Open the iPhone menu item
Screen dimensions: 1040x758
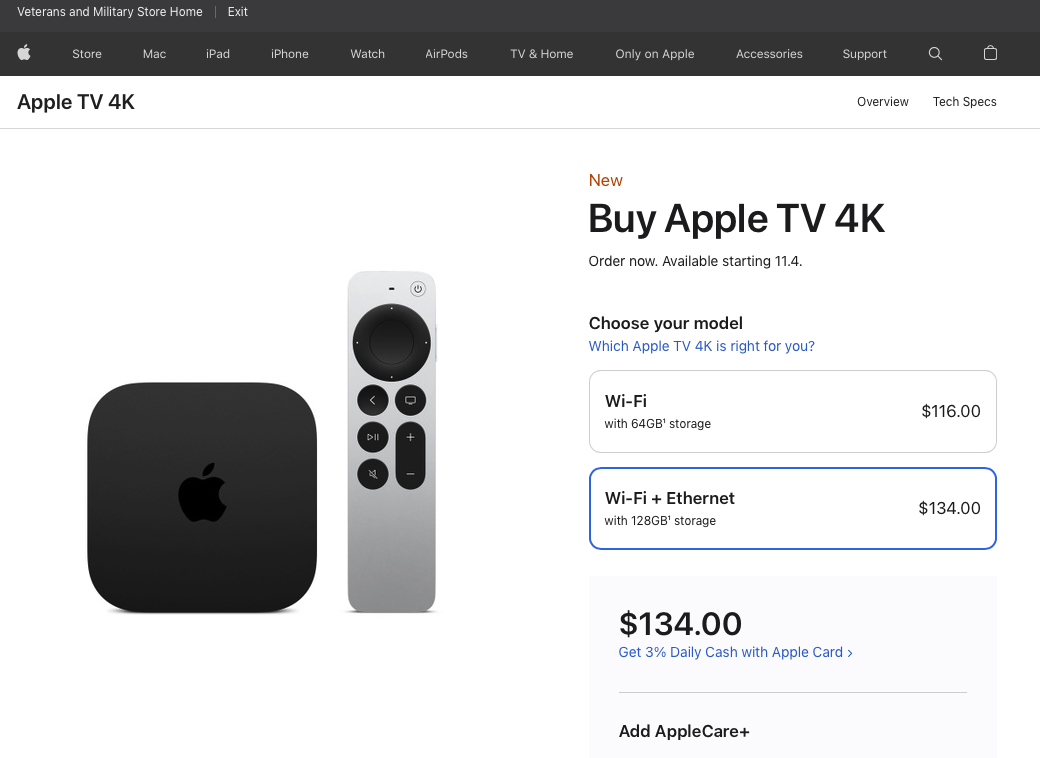coord(290,54)
